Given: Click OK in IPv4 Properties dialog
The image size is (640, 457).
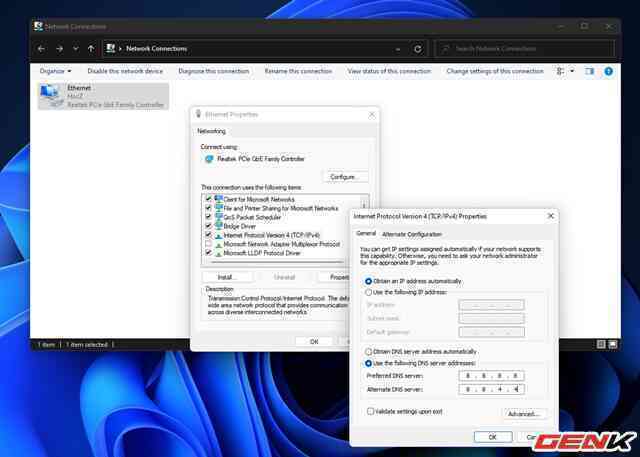Looking at the screenshot, I should point(493,437).
